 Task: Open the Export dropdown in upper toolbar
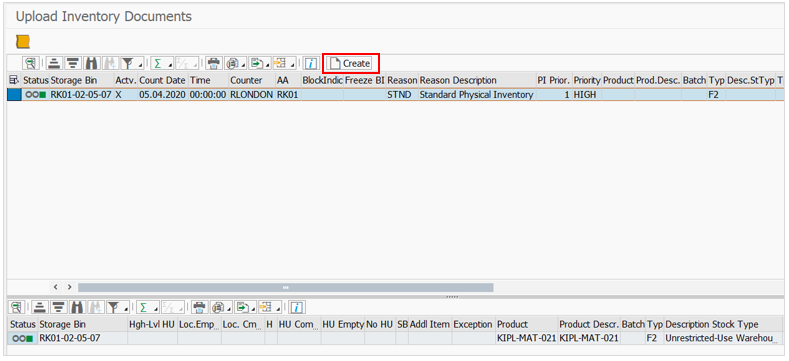click(259, 63)
